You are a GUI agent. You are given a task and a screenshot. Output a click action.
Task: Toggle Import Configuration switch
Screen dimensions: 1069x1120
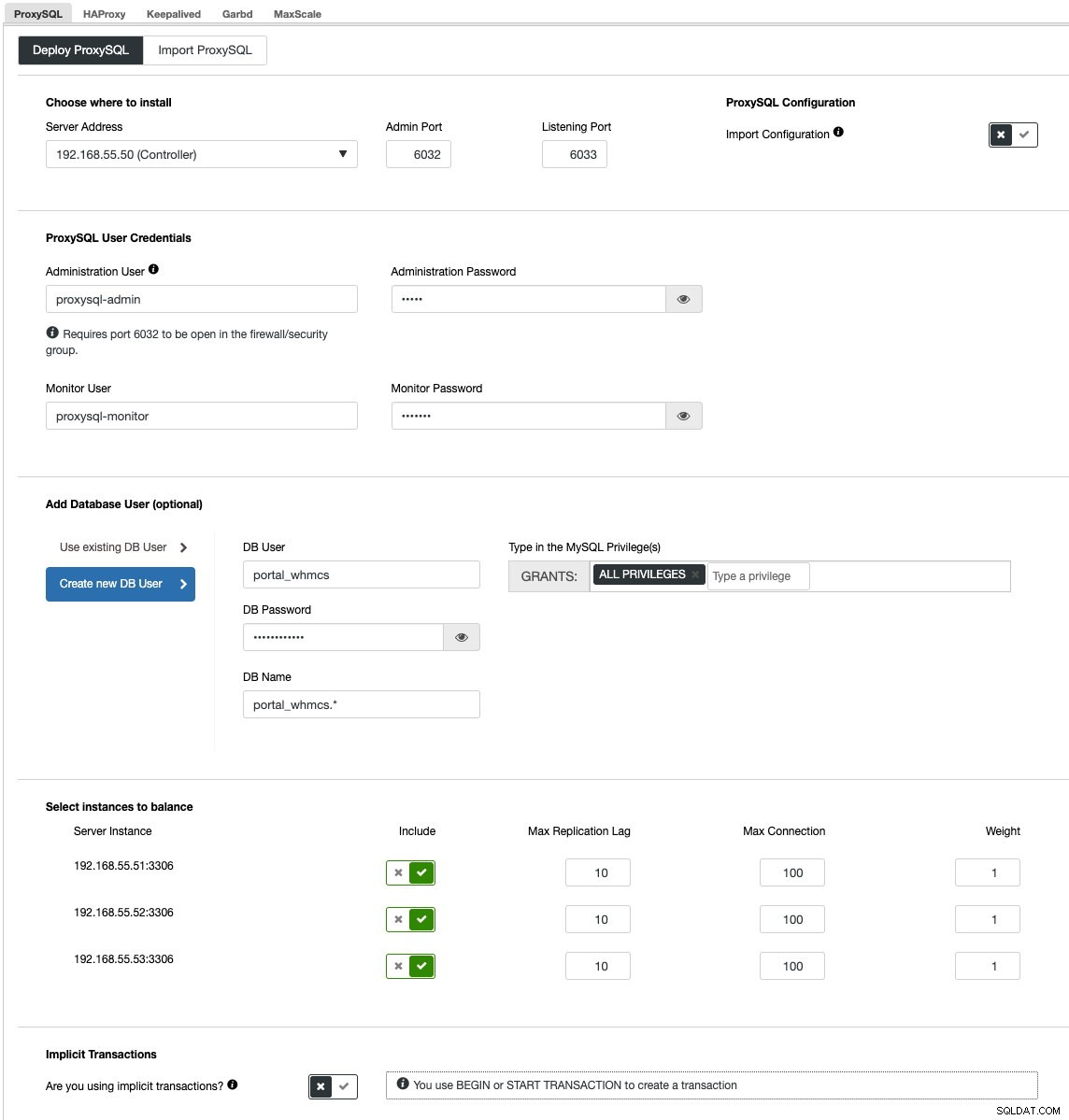pyautogui.click(x=1013, y=135)
